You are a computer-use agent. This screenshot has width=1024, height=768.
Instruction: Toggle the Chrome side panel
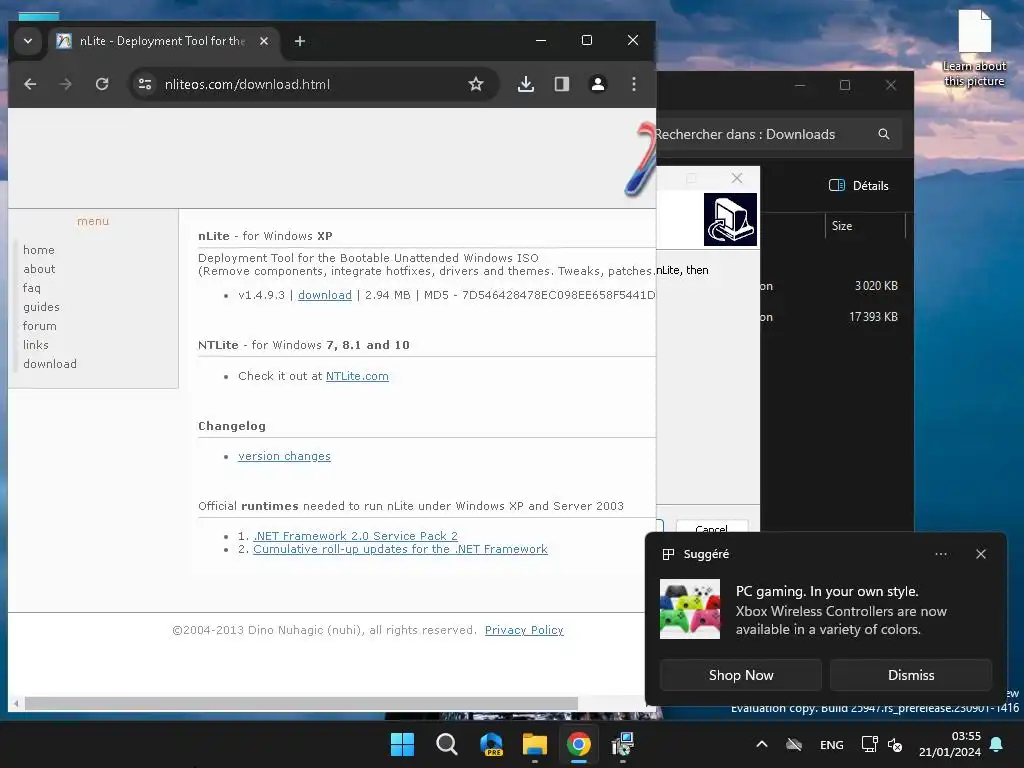562,84
